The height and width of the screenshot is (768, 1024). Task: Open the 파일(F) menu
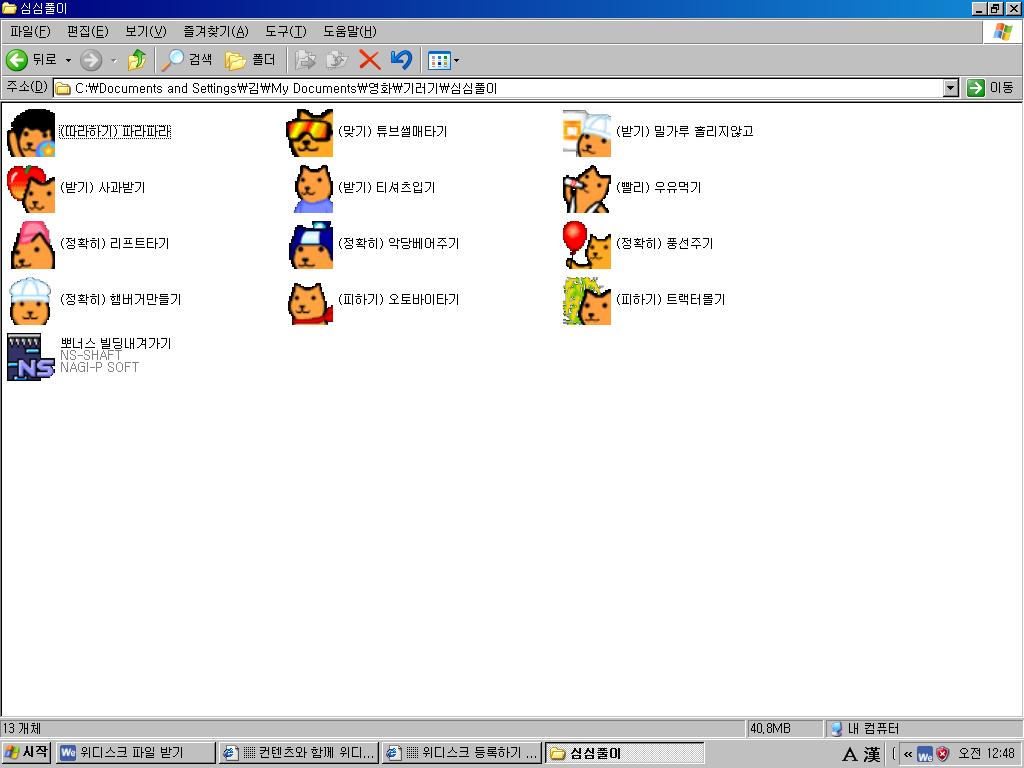coord(29,31)
